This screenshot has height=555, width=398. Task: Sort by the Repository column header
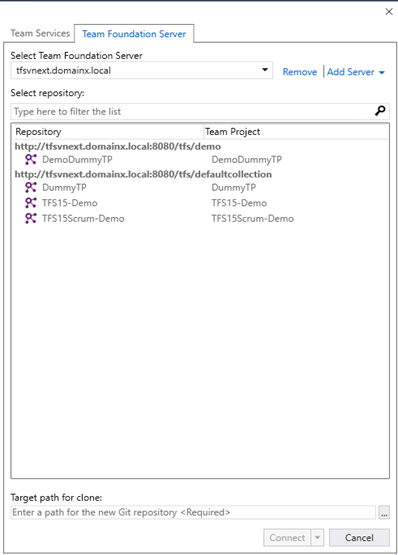[108, 132]
